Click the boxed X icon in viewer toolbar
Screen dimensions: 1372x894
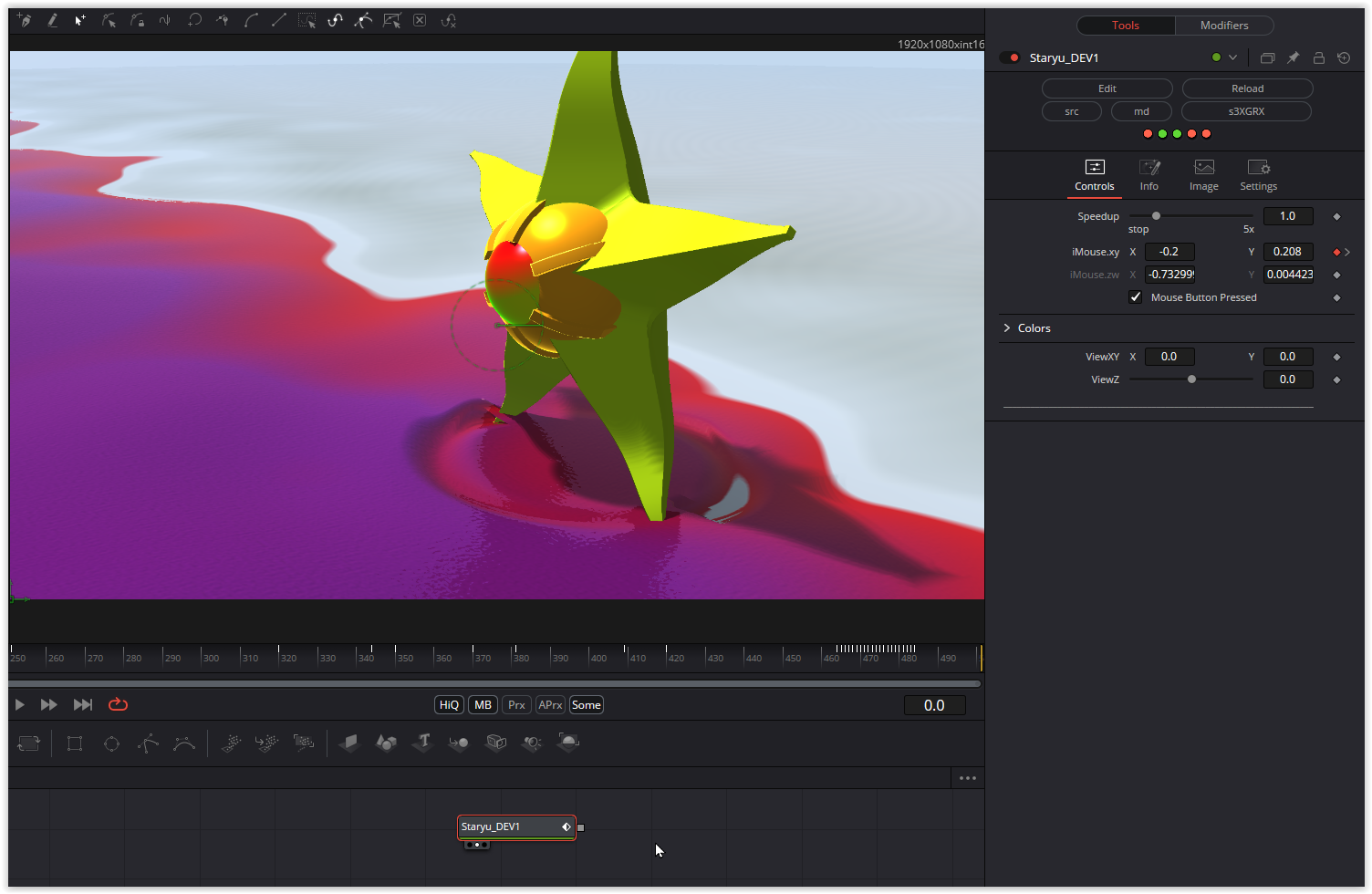coord(420,20)
